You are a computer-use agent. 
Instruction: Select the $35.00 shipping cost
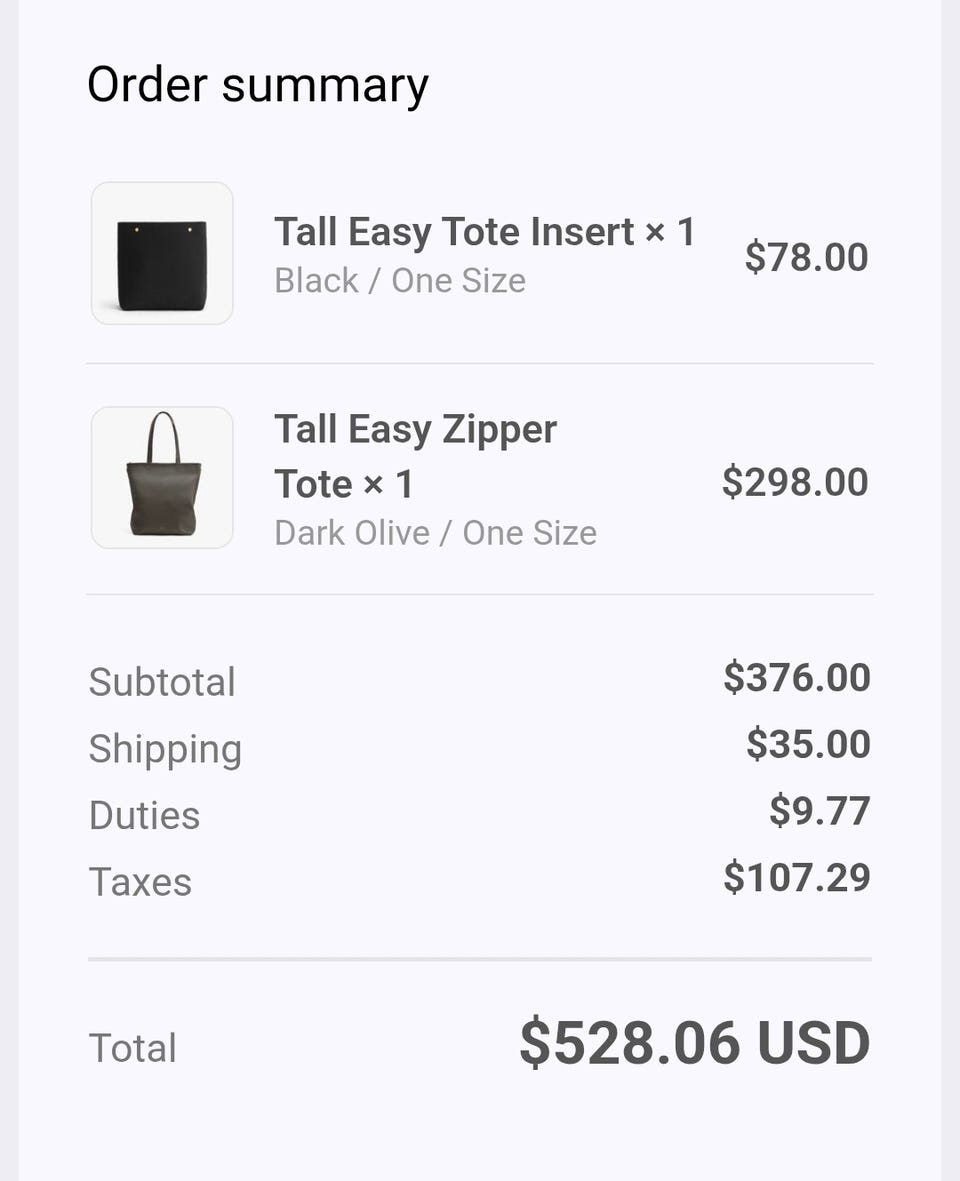pos(808,744)
